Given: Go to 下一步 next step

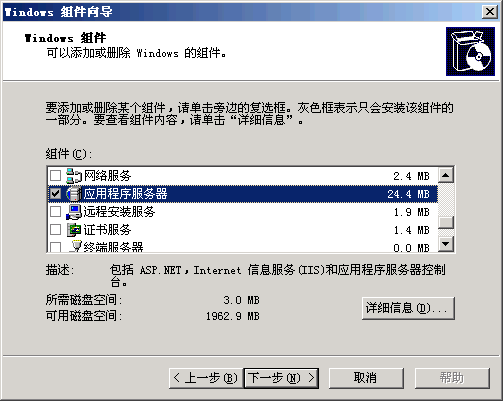Looking at the screenshot, I should click(x=281, y=378).
